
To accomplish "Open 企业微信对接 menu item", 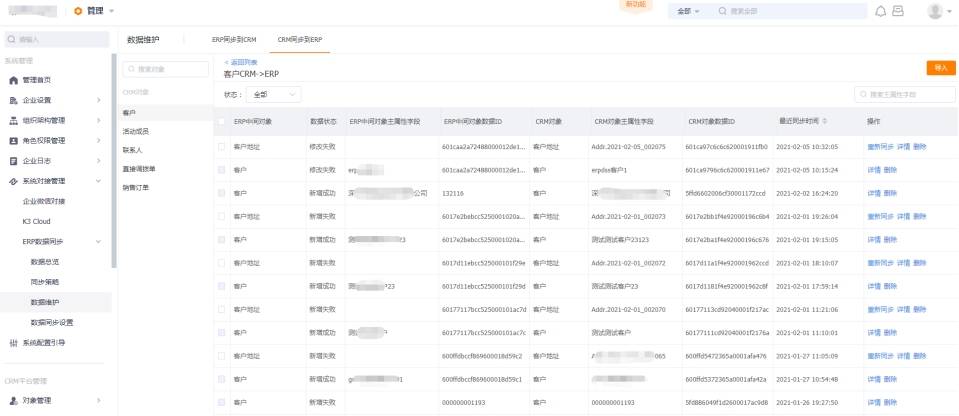I will tap(43, 201).
